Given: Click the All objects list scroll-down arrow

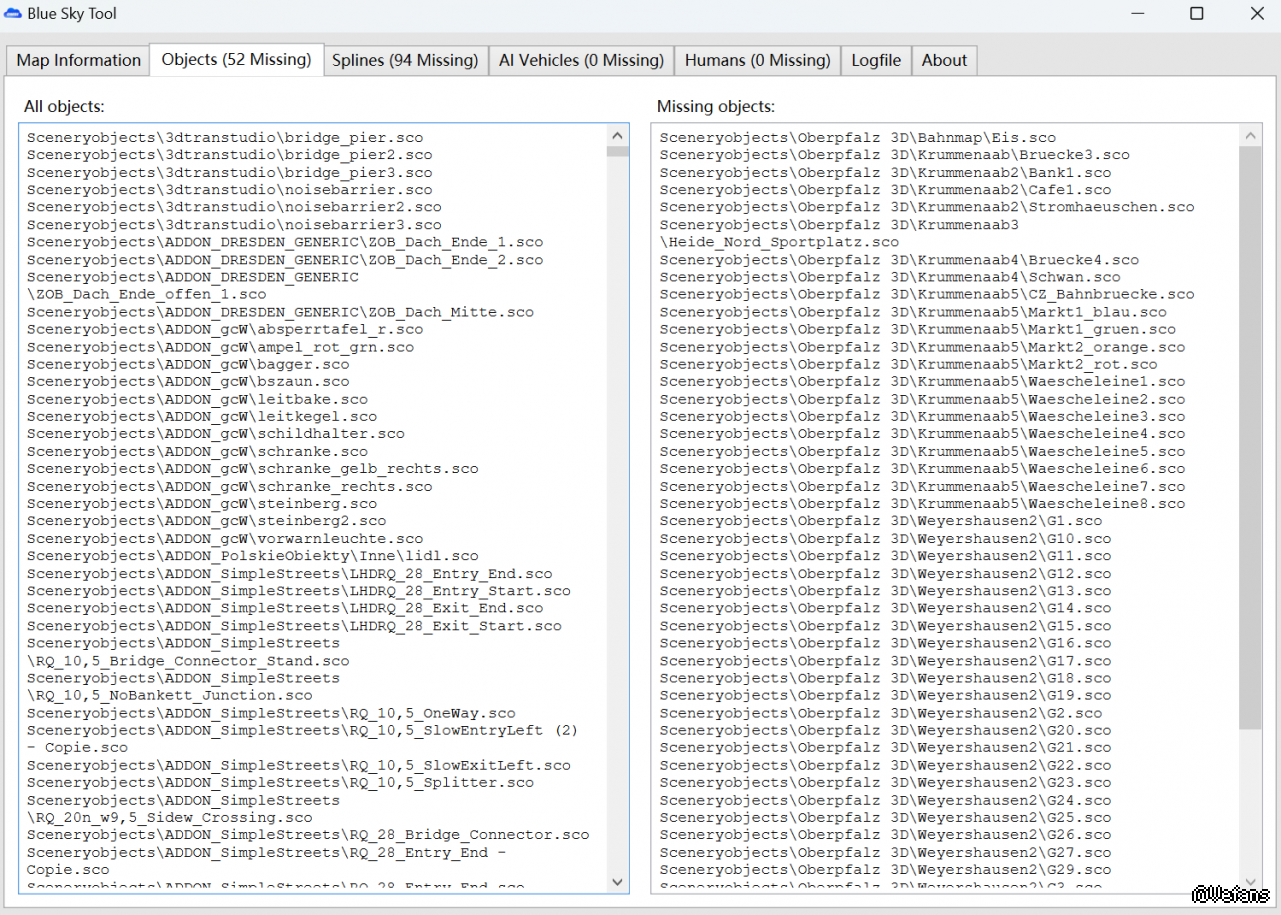Looking at the screenshot, I should point(617,882).
